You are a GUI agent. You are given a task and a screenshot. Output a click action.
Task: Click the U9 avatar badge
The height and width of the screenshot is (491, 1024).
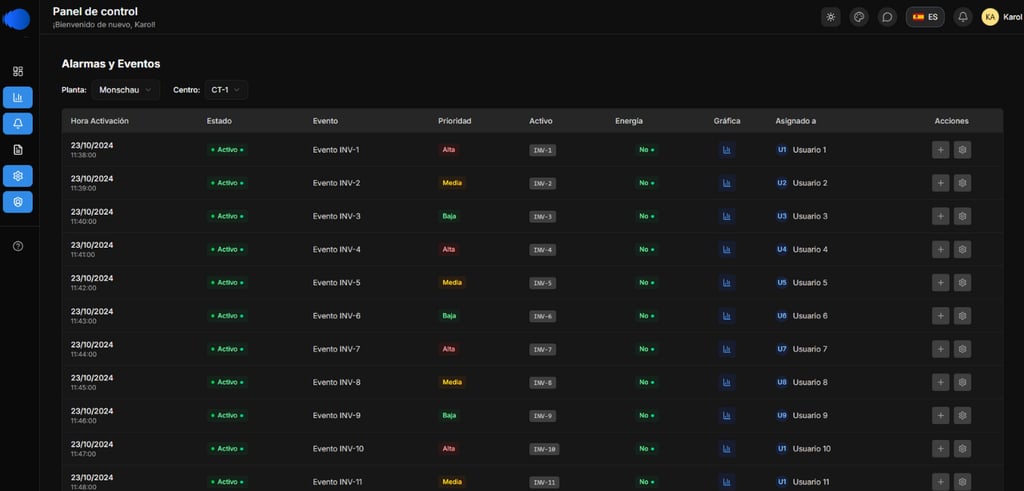[782, 416]
